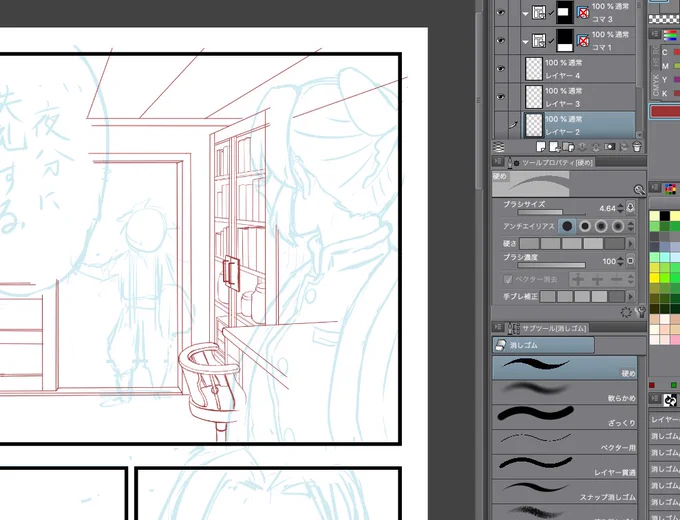Adjust the ブラシ濃度 density slider
Screen dimensions: 680x520
point(551,265)
